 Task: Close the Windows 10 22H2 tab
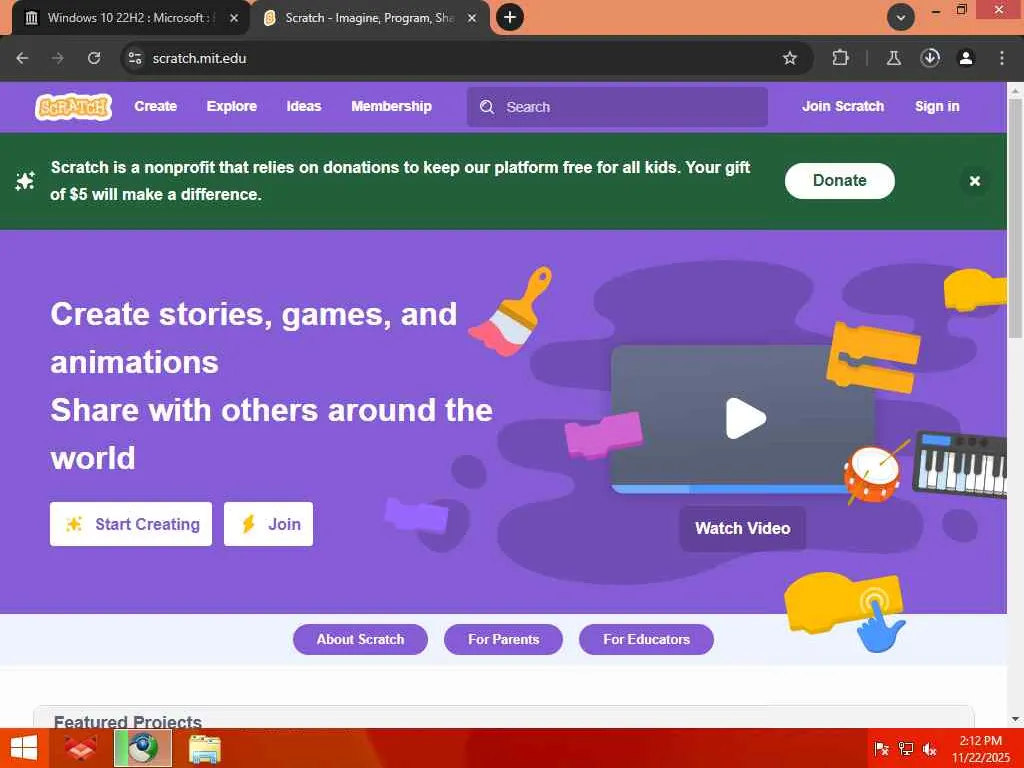(234, 18)
